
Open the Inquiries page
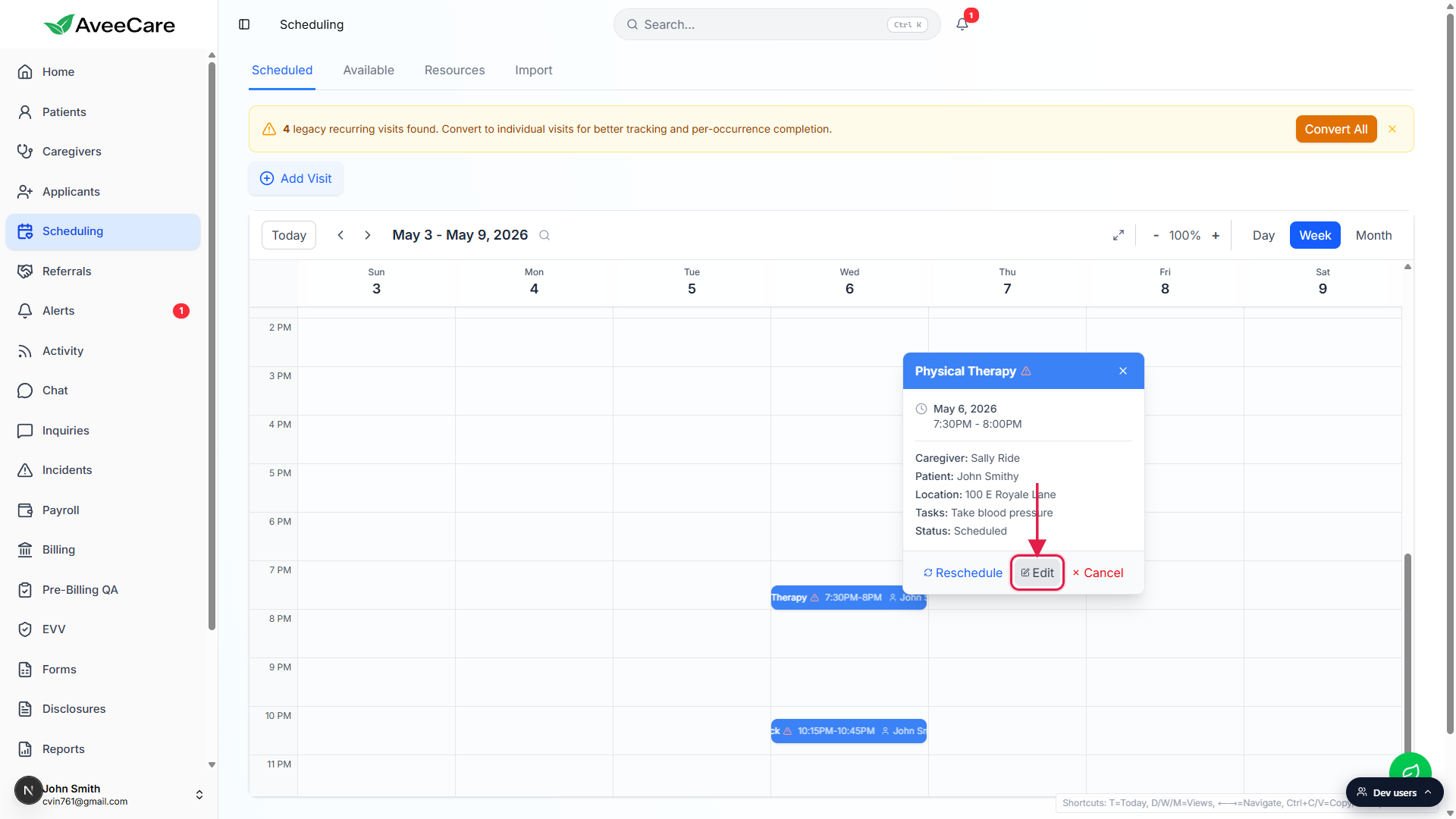tap(103, 431)
